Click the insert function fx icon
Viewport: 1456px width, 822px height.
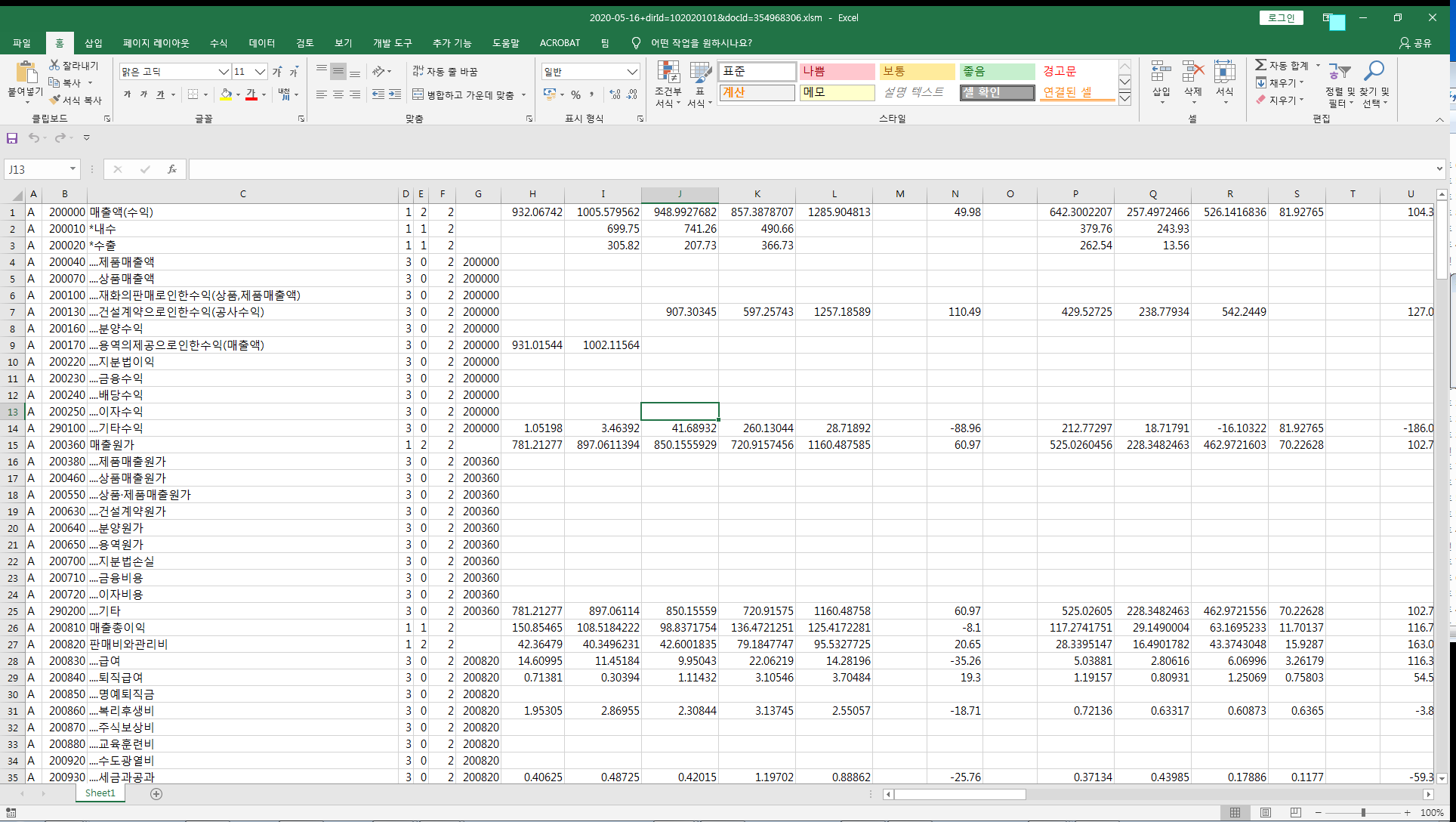(x=172, y=169)
